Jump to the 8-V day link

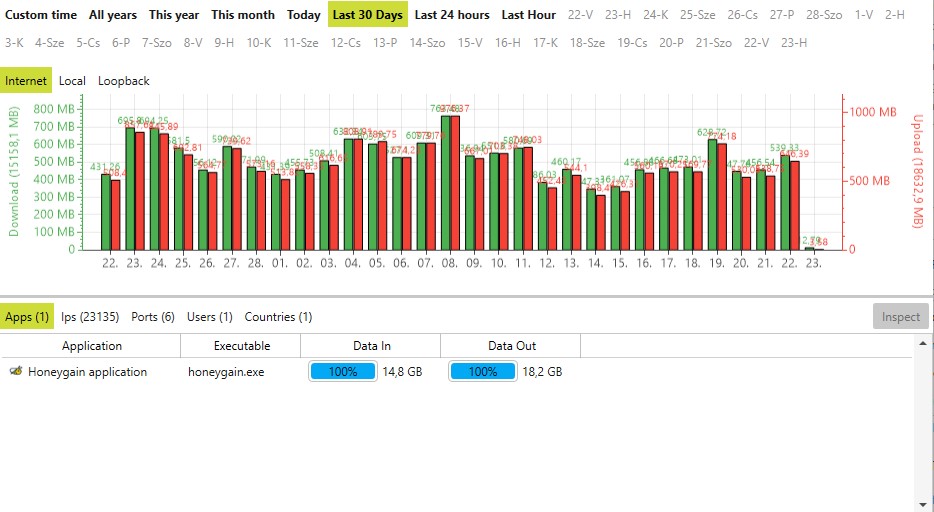click(x=193, y=43)
